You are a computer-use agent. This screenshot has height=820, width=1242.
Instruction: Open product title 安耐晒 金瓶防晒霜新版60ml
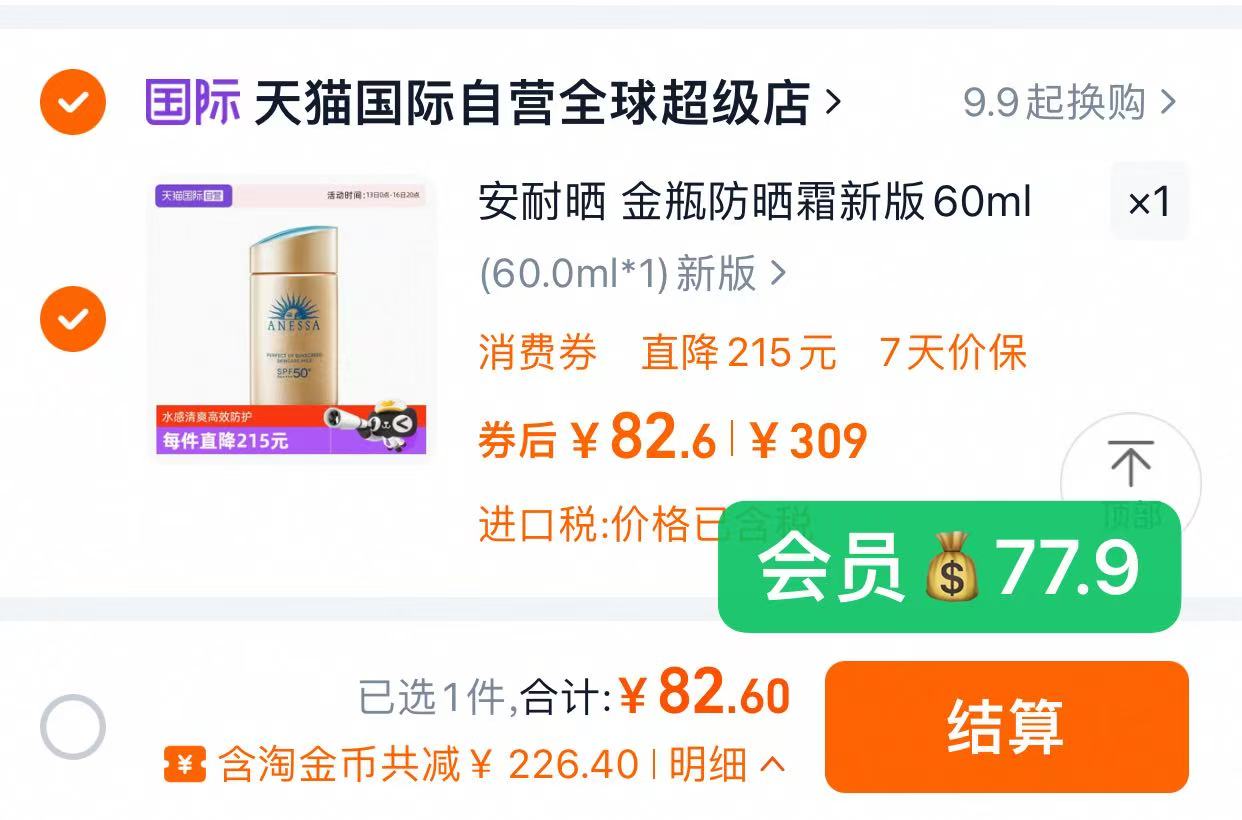[x=755, y=203]
